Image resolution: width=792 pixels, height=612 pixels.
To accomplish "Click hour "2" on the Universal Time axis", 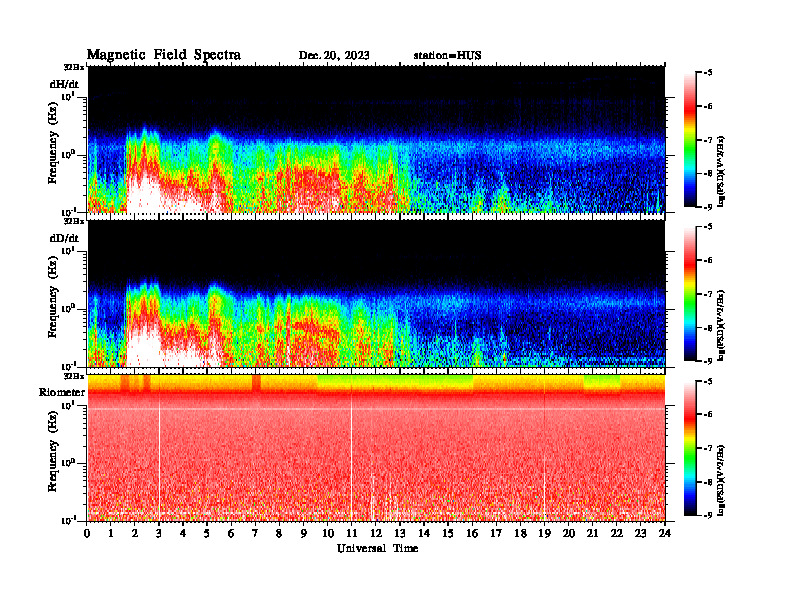I will click(135, 533).
